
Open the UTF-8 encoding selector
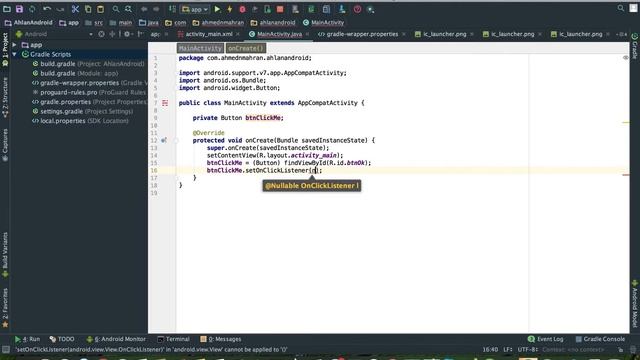tap(528, 350)
